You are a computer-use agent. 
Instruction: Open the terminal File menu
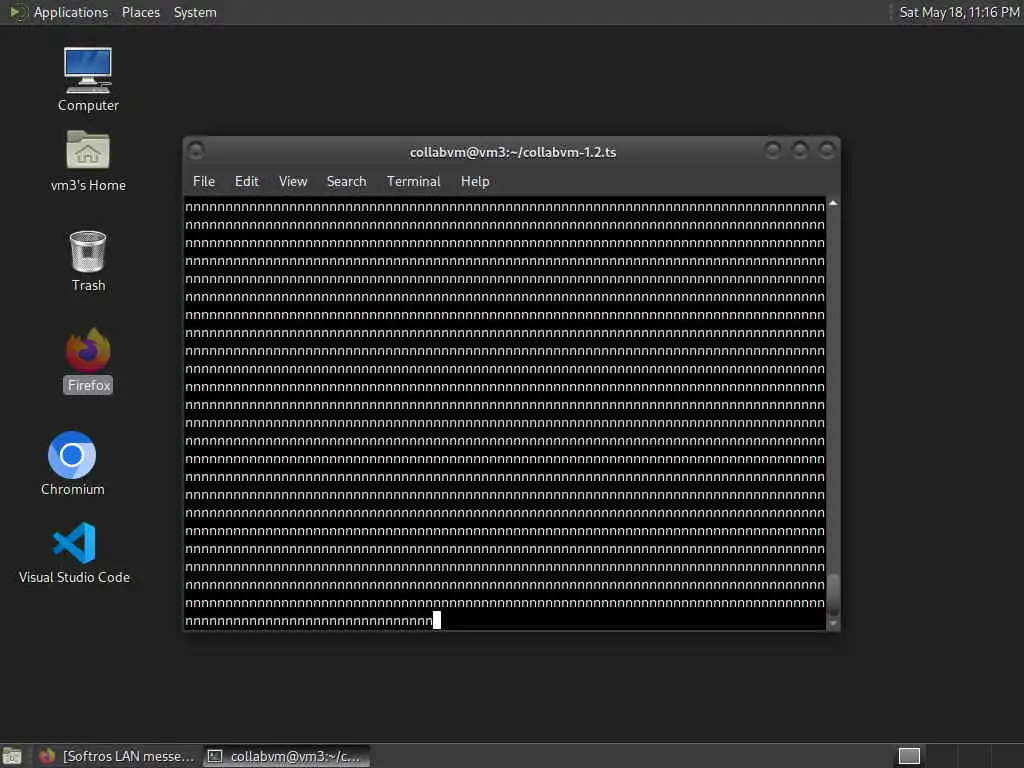coord(204,182)
